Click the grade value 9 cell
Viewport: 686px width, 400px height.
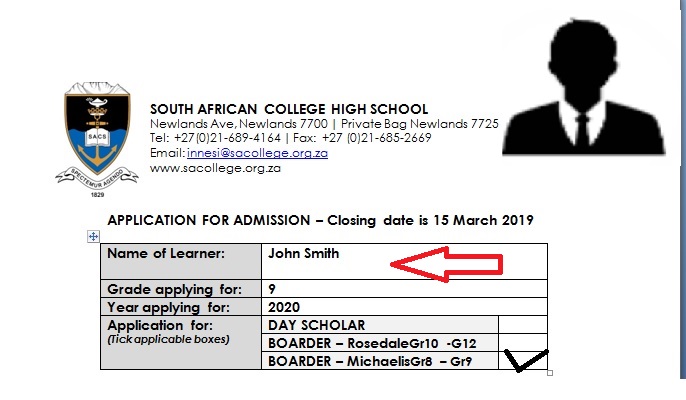point(400,289)
